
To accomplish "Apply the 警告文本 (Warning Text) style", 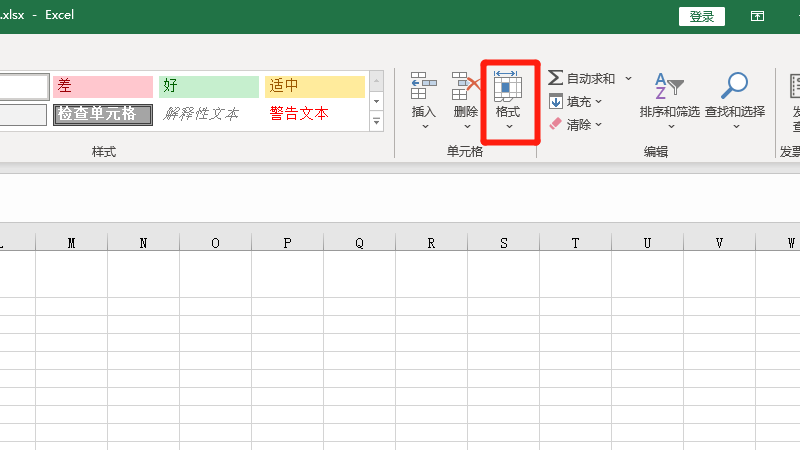I will coord(314,114).
